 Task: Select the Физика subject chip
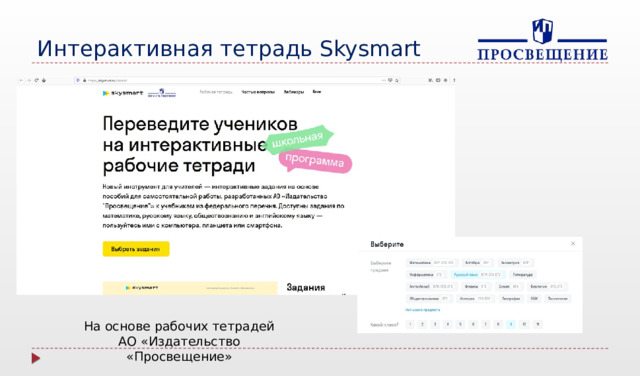click(476, 286)
